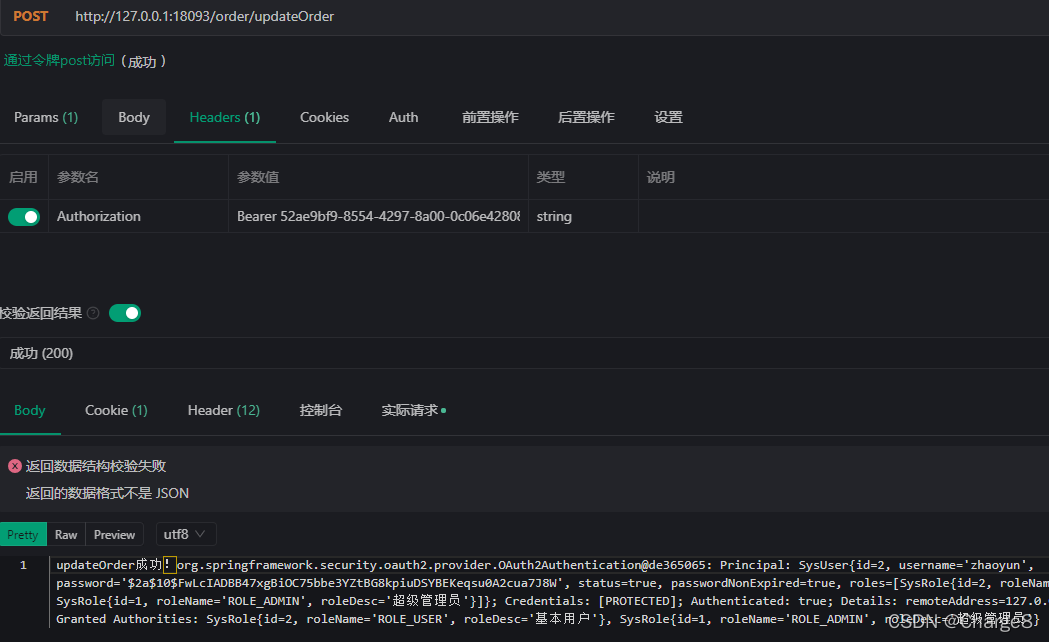View the response Cookie (1) tab
The height and width of the screenshot is (642, 1049).
[116, 410]
